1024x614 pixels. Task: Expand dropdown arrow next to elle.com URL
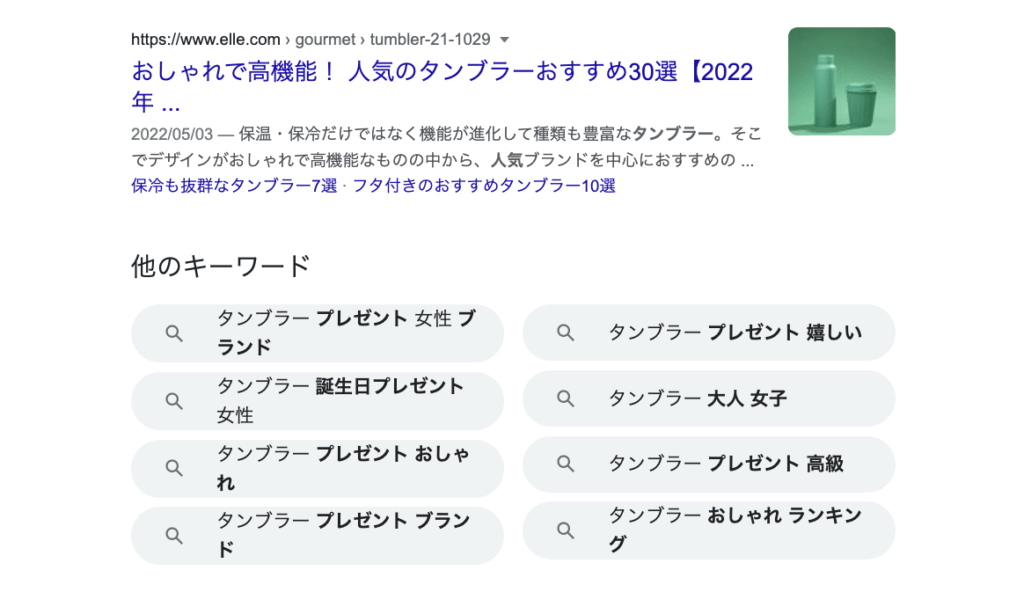504,40
